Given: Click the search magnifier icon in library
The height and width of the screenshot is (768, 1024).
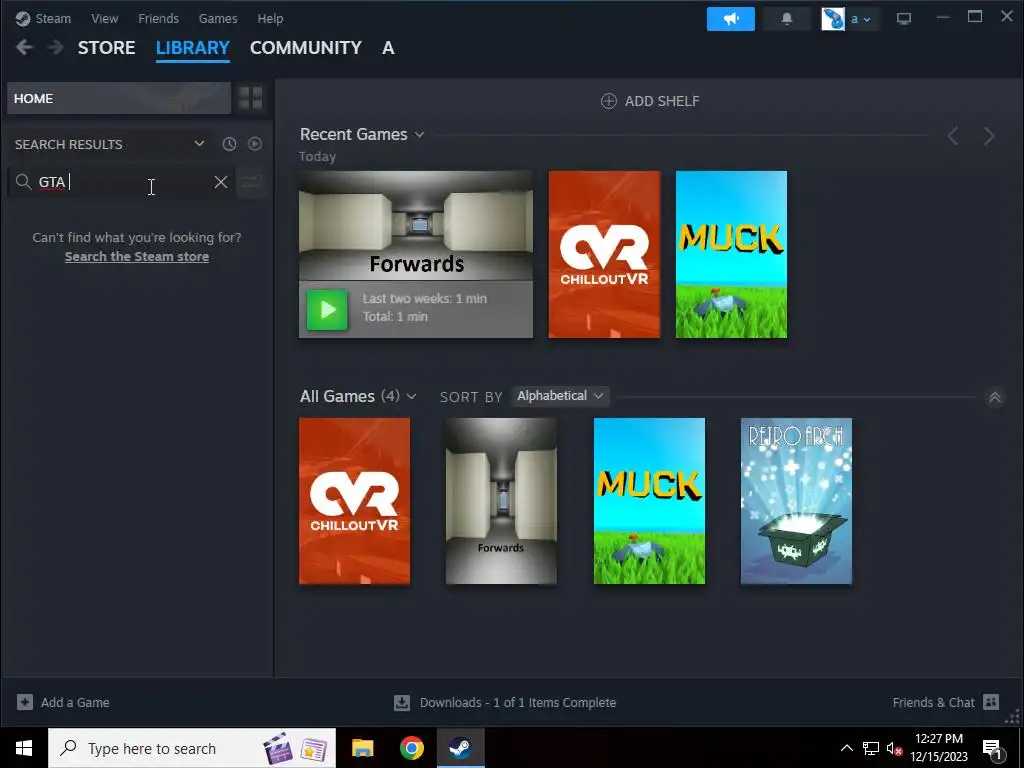Looking at the screenshot, I should pyautogui.click(x=23, y=182).
